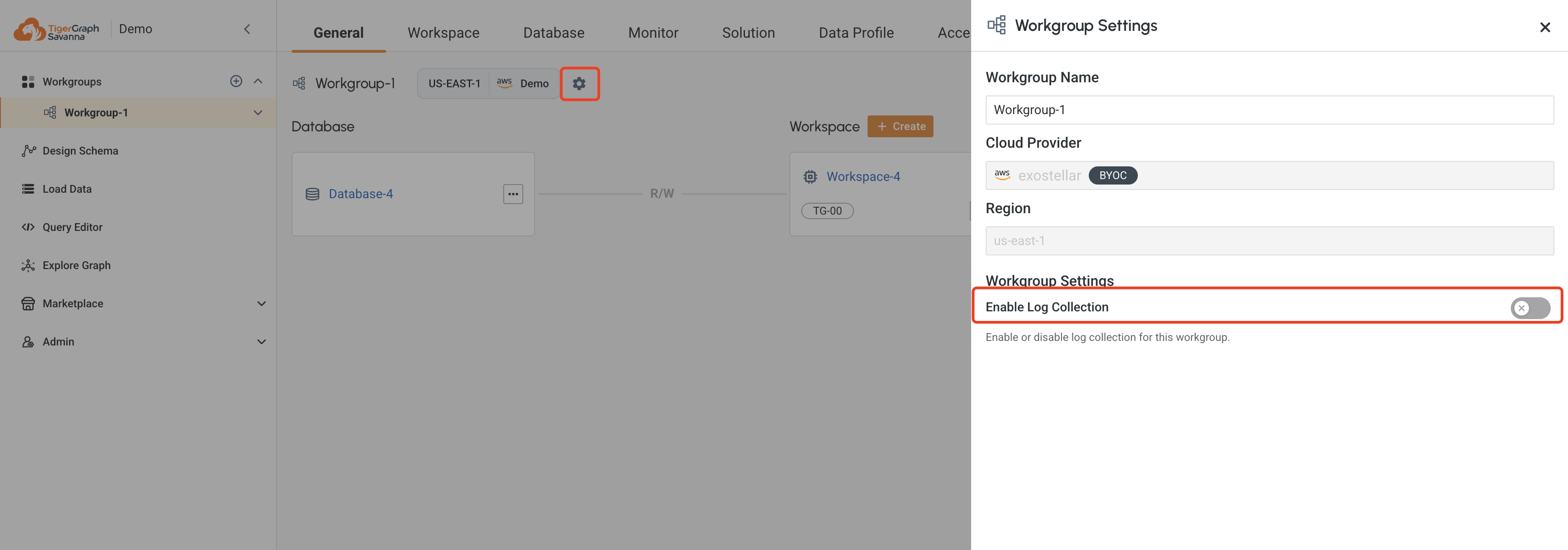Select Explore Graph in the sidebar
The height and width of the screenshot is (550, 1568).
tap(76, 265)
